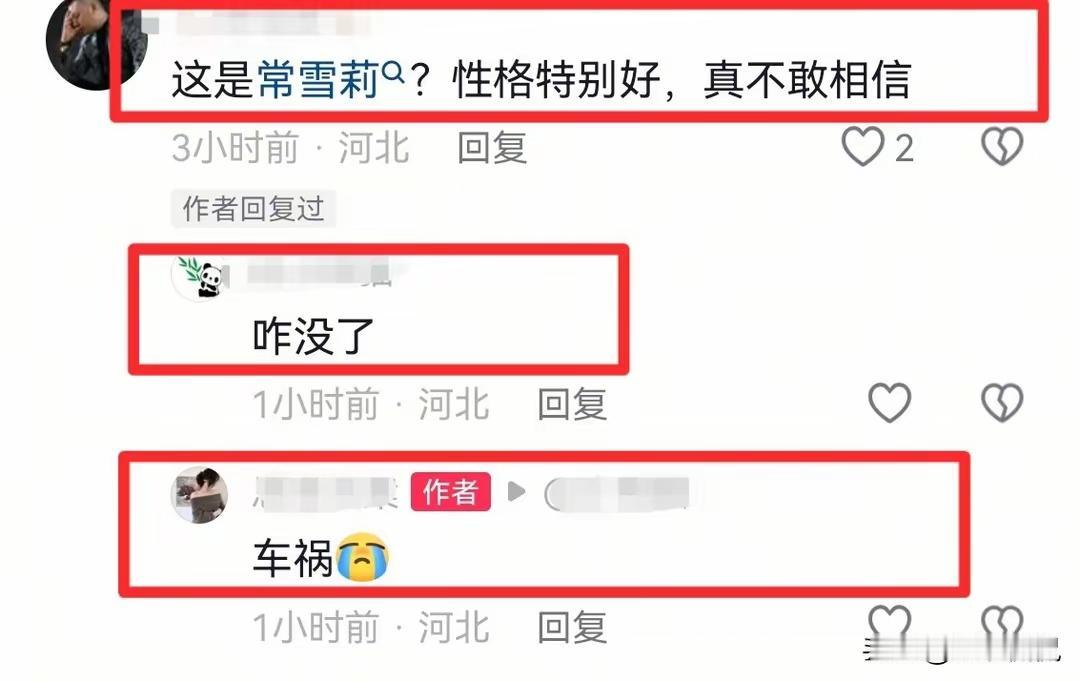
Task: Click the '作者回复过' tag
Action: click(253, 209)
